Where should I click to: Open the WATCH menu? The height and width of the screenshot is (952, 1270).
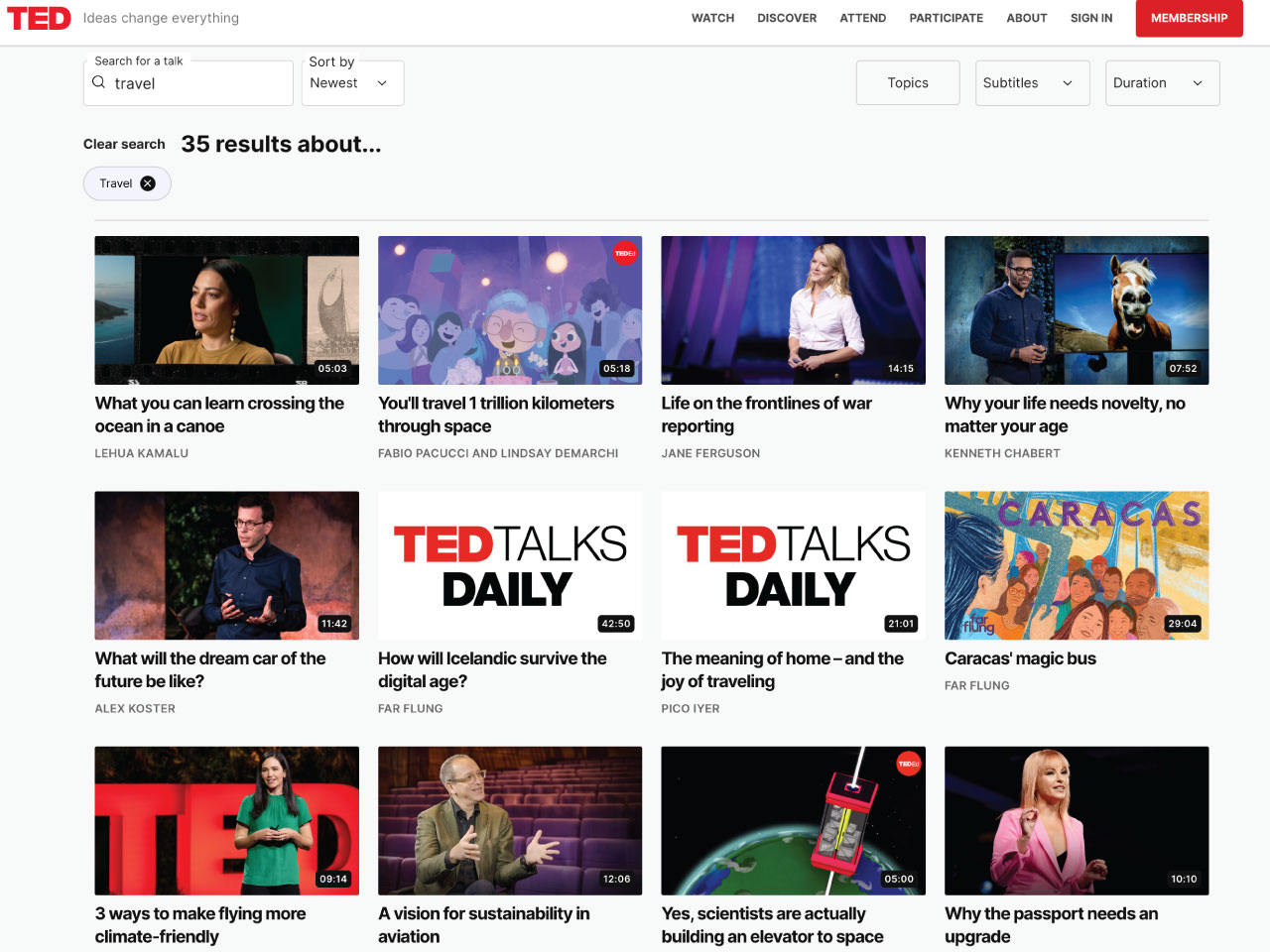tap(712, 18)
